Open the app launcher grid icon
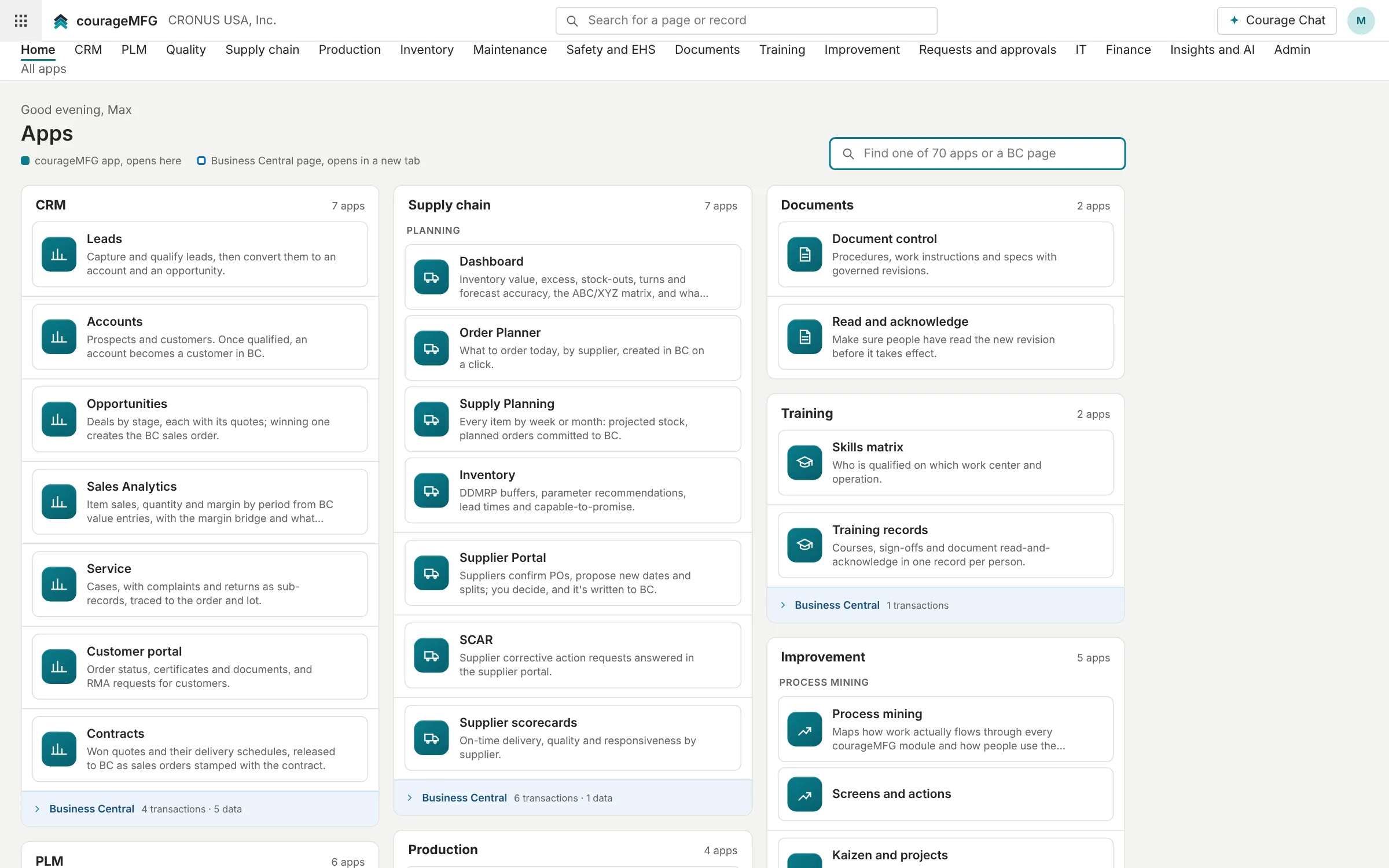 click(x=21, y=21)
